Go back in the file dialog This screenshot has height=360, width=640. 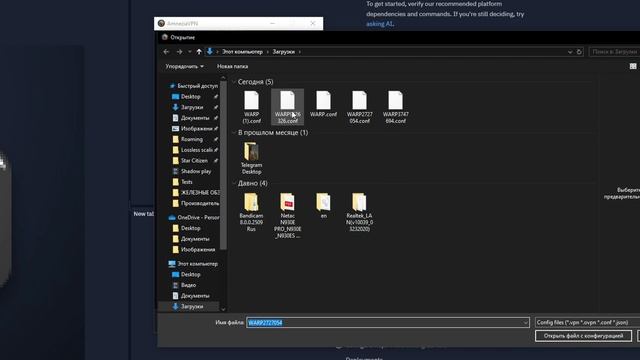(x=166, y=52)
